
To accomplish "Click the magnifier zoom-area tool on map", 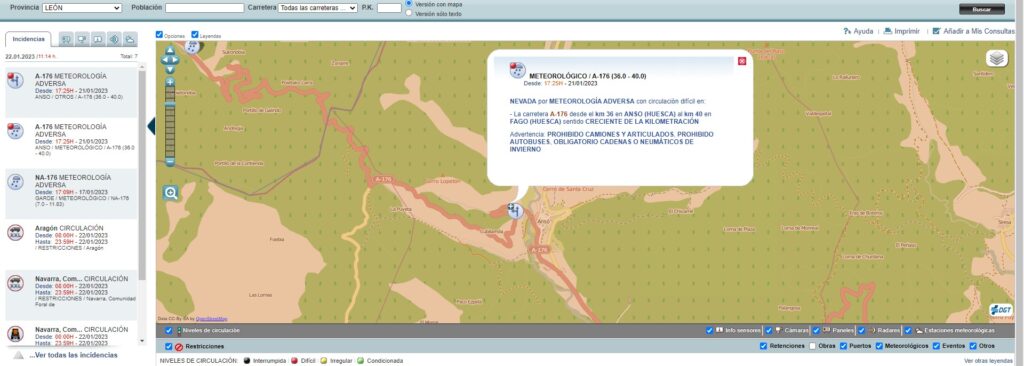I will pyautogui.click(x=171, y=193).
